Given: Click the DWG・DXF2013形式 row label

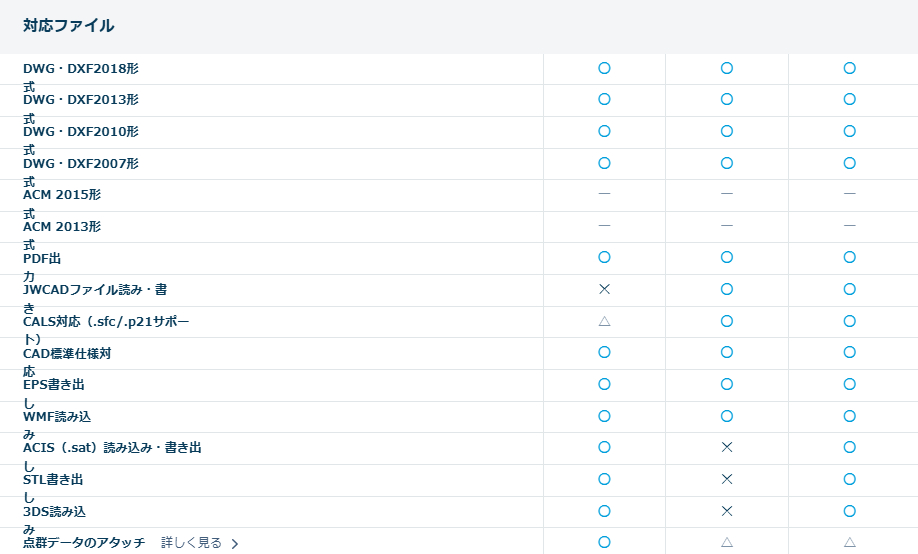Looking at the screenshot, I should coord(81,100).
